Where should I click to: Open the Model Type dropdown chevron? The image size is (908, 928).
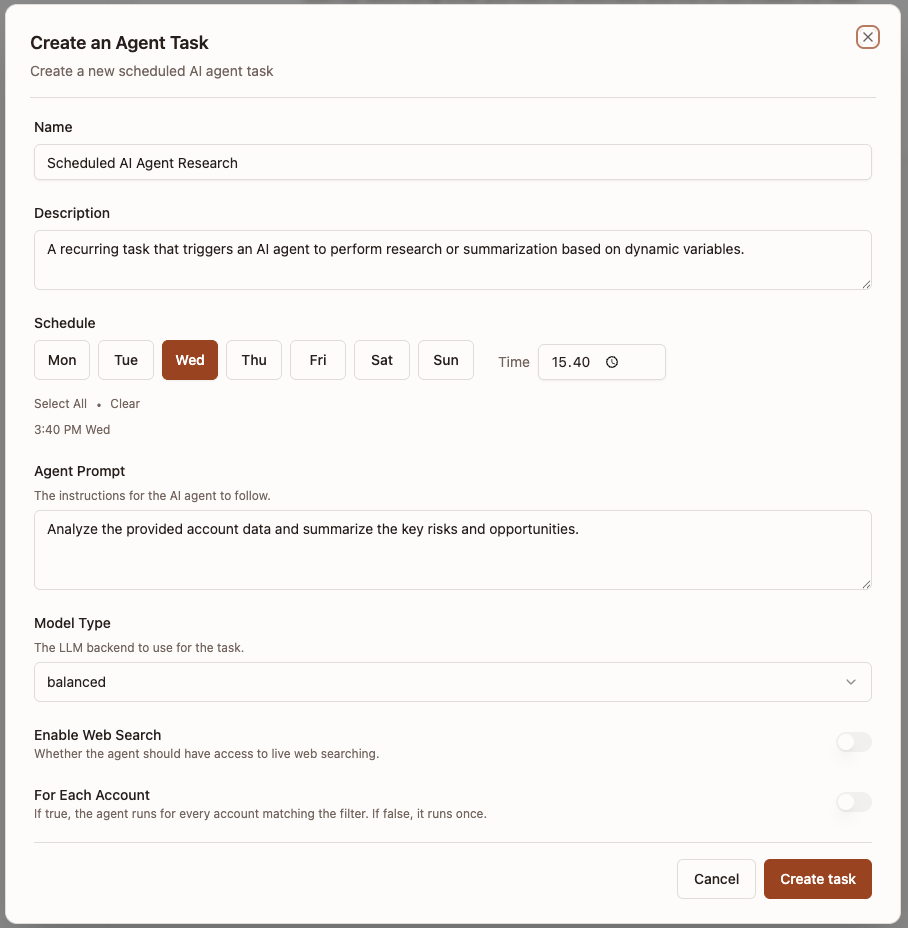(852, 682)
